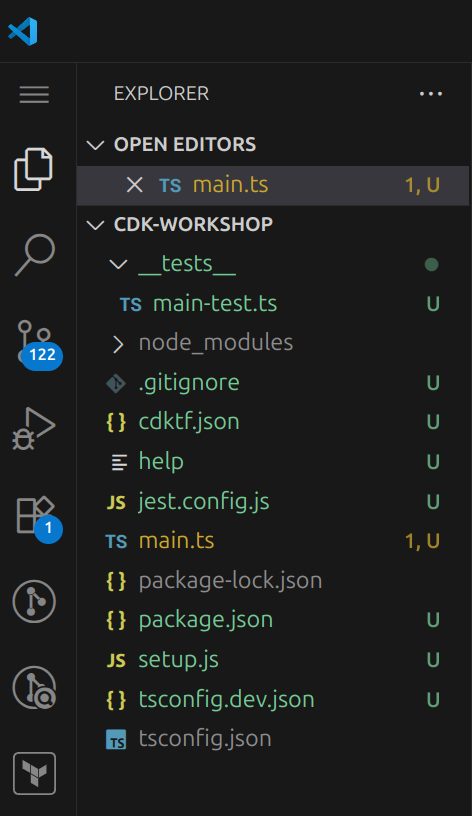Open the Search view icon
This screenshot has width=472, height=816.
click(34, 255)
